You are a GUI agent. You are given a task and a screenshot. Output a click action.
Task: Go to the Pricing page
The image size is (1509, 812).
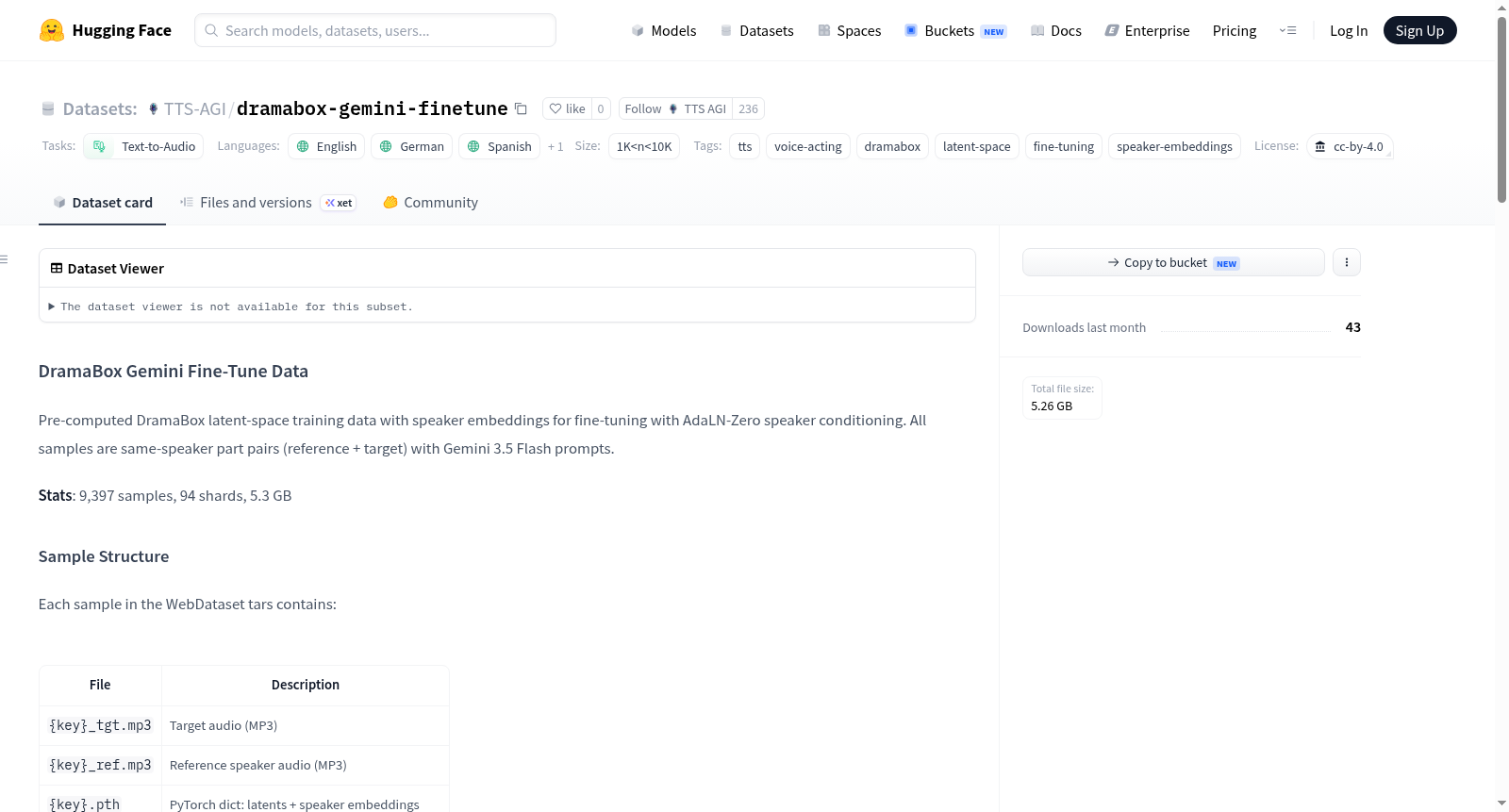point(1235,30)
